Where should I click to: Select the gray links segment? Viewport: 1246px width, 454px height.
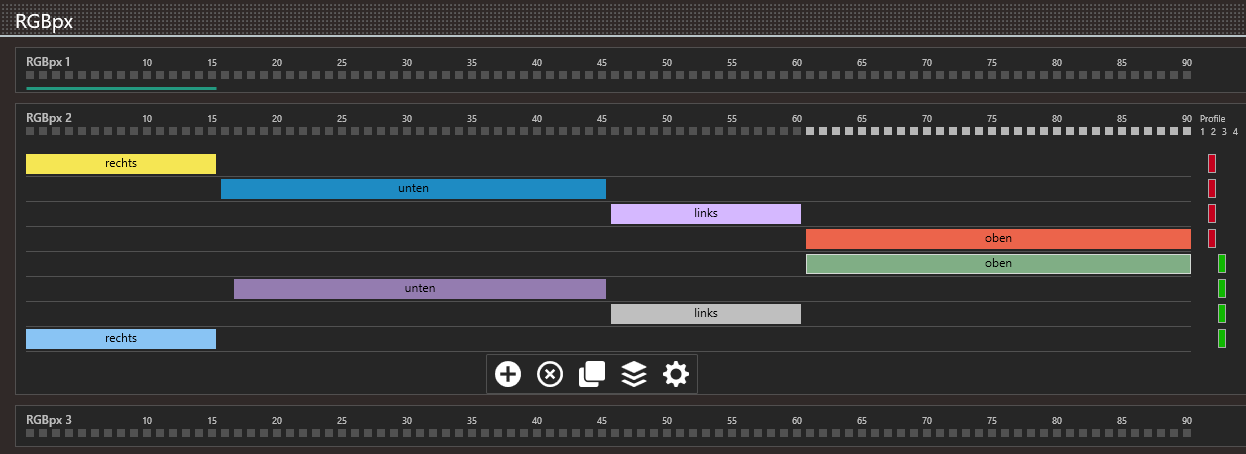click(706, 314)
